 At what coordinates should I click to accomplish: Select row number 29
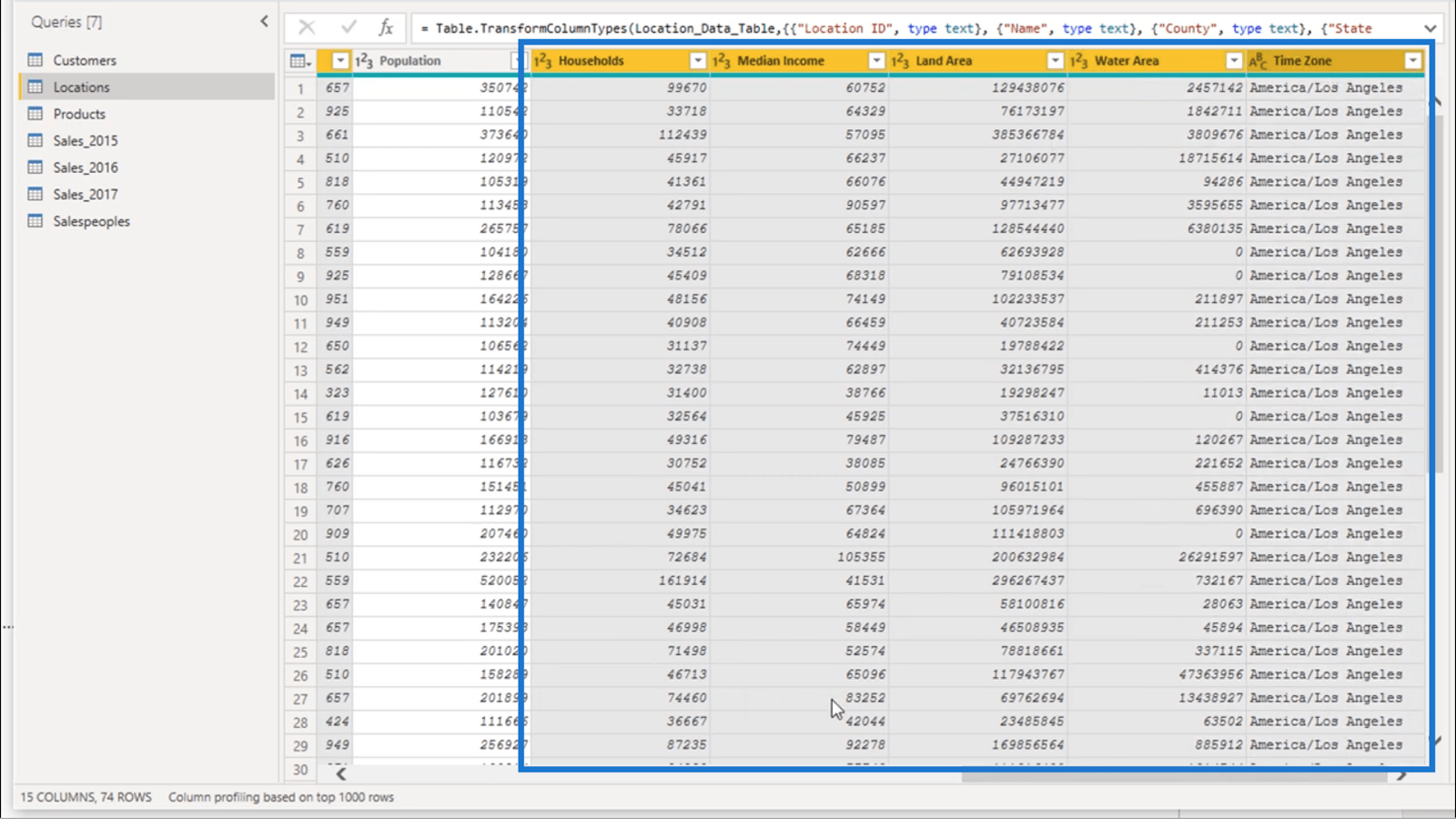click(300, 746)
